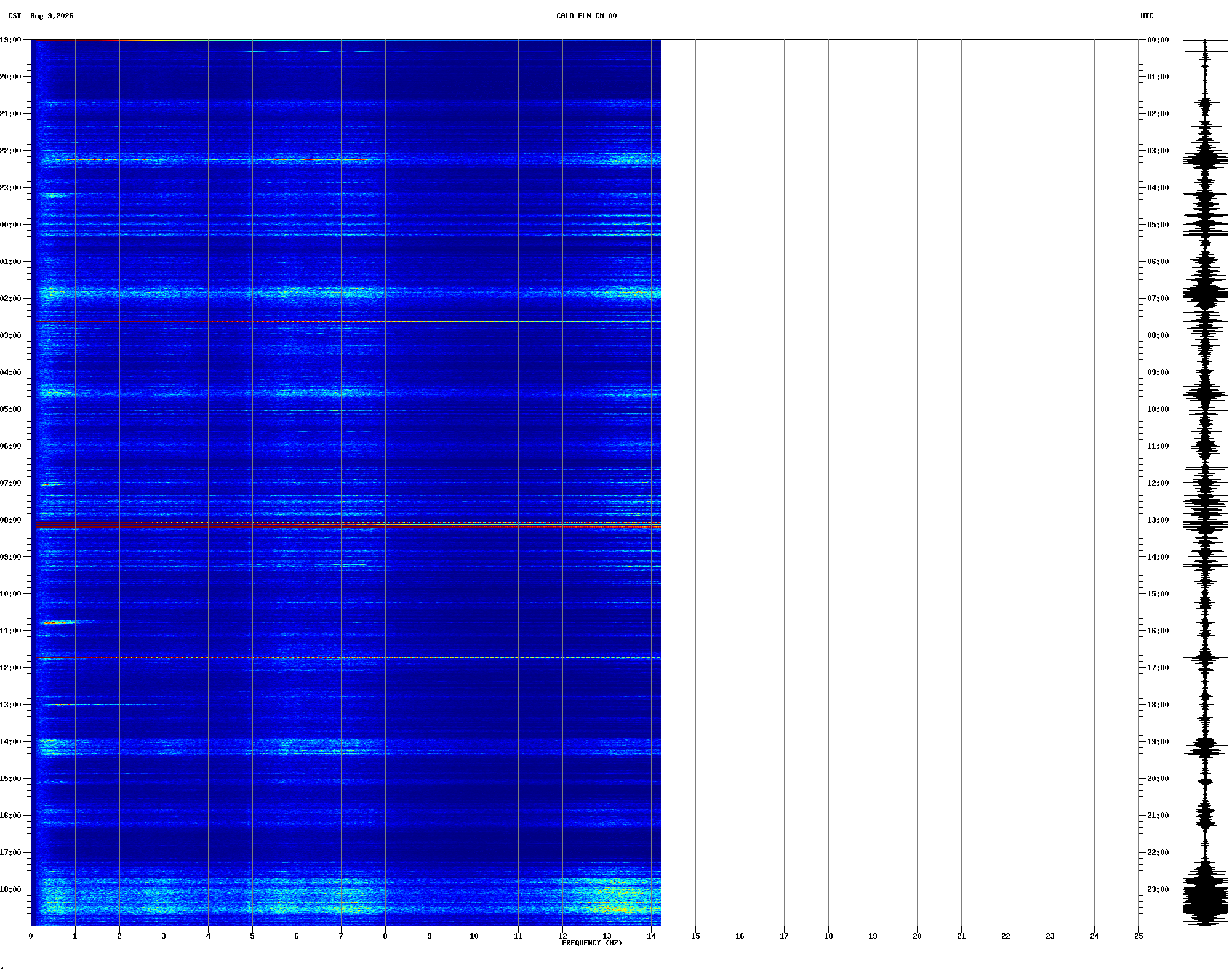Screen dimensions: 1232x975
Task: Click the 13:00 tick label on UTC axis
Action: point(1158,520)
